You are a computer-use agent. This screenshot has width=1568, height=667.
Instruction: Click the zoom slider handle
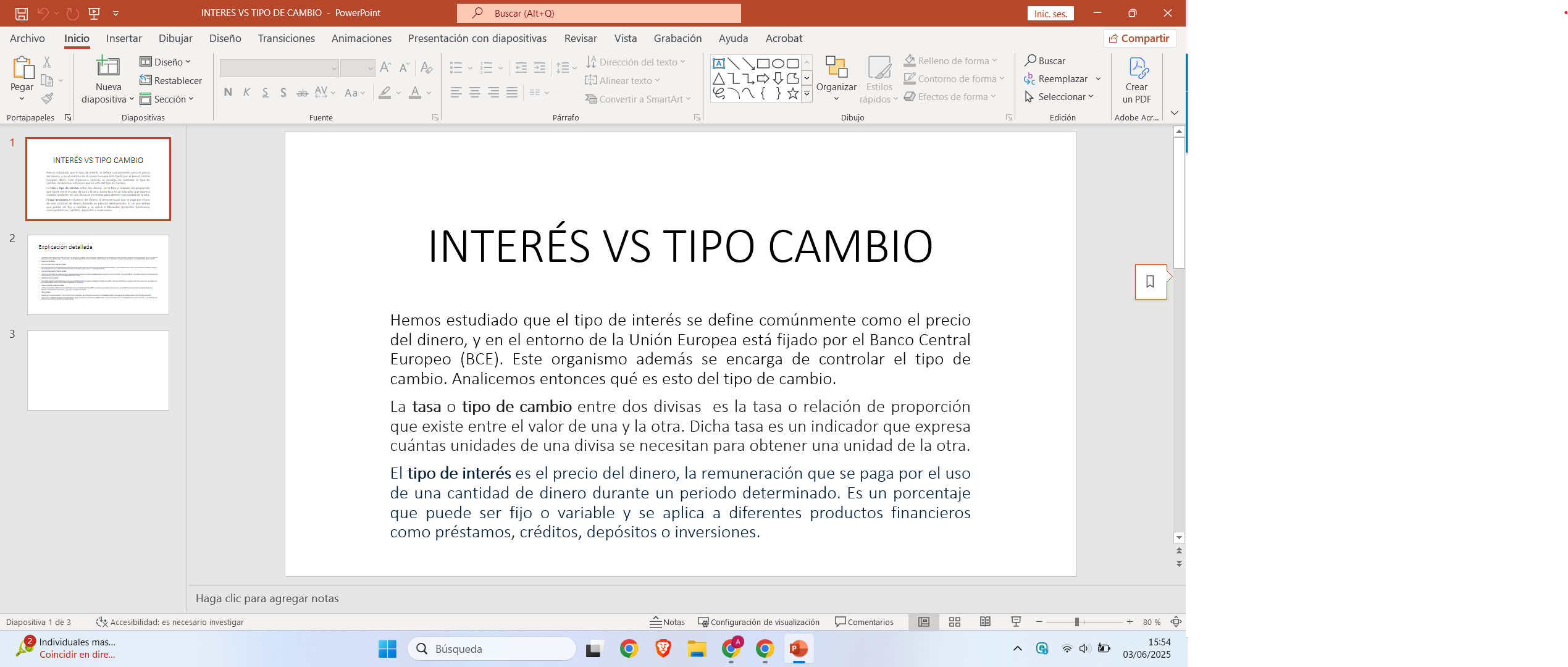(1076, 622)
